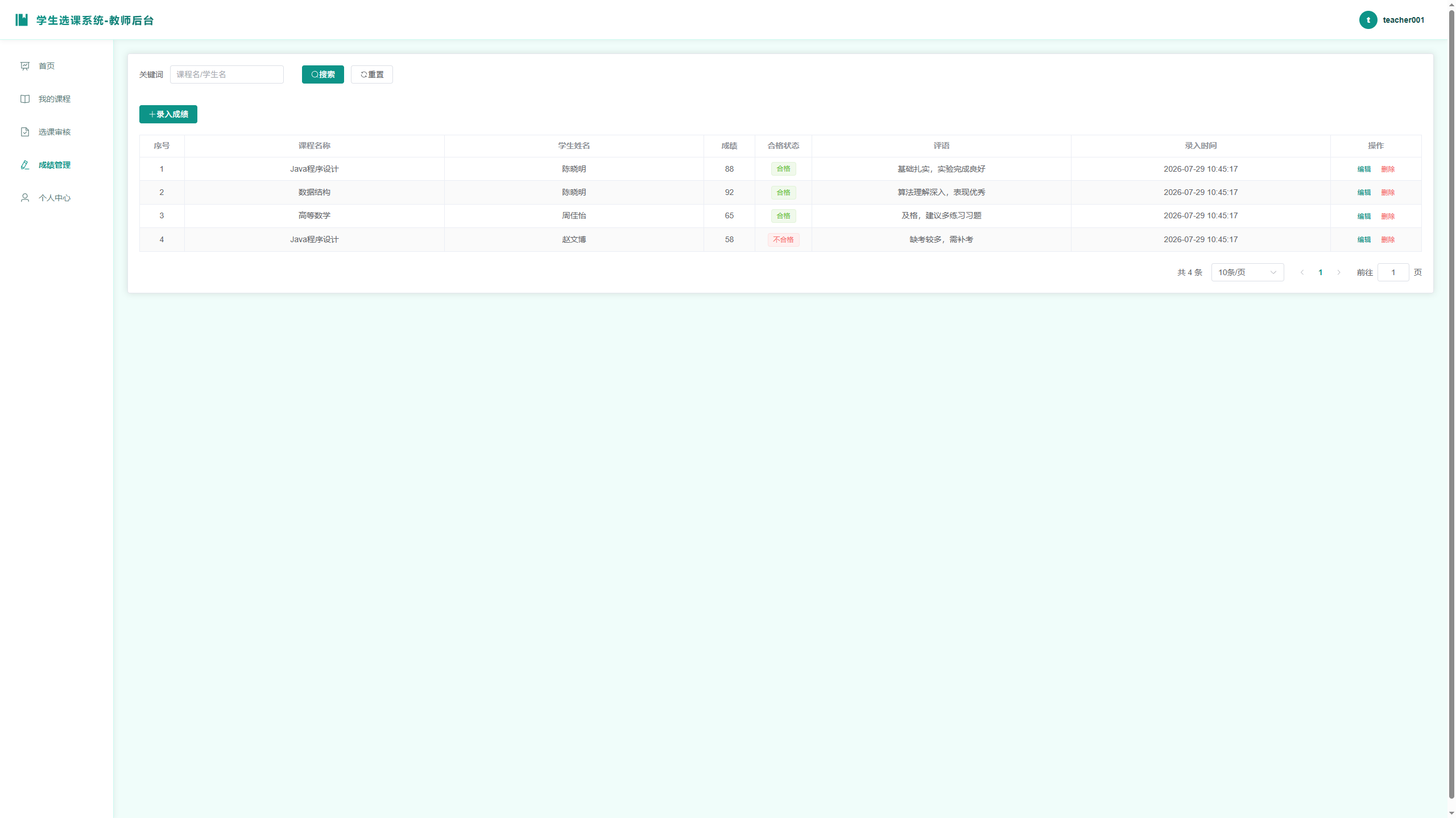Image resolution: width=1456 pixels, height=818 pixels.
Task: Edit the 赵文博 grade row
Action: pyautogui.click(x=1364, y=239)
